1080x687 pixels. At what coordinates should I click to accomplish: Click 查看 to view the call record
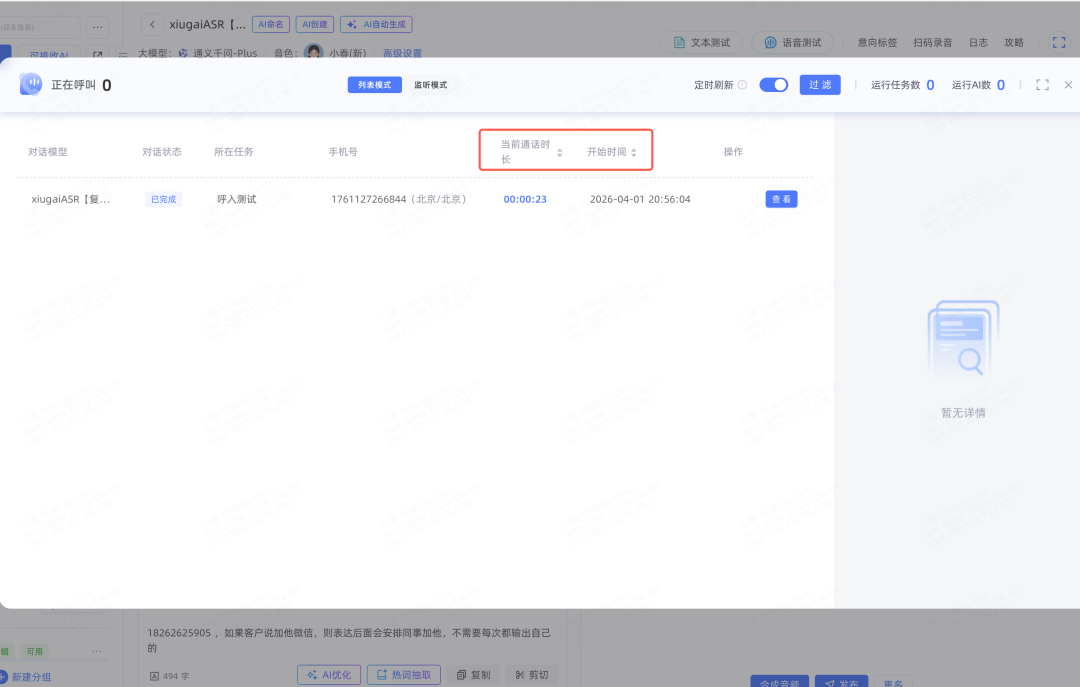click(781, 199)
